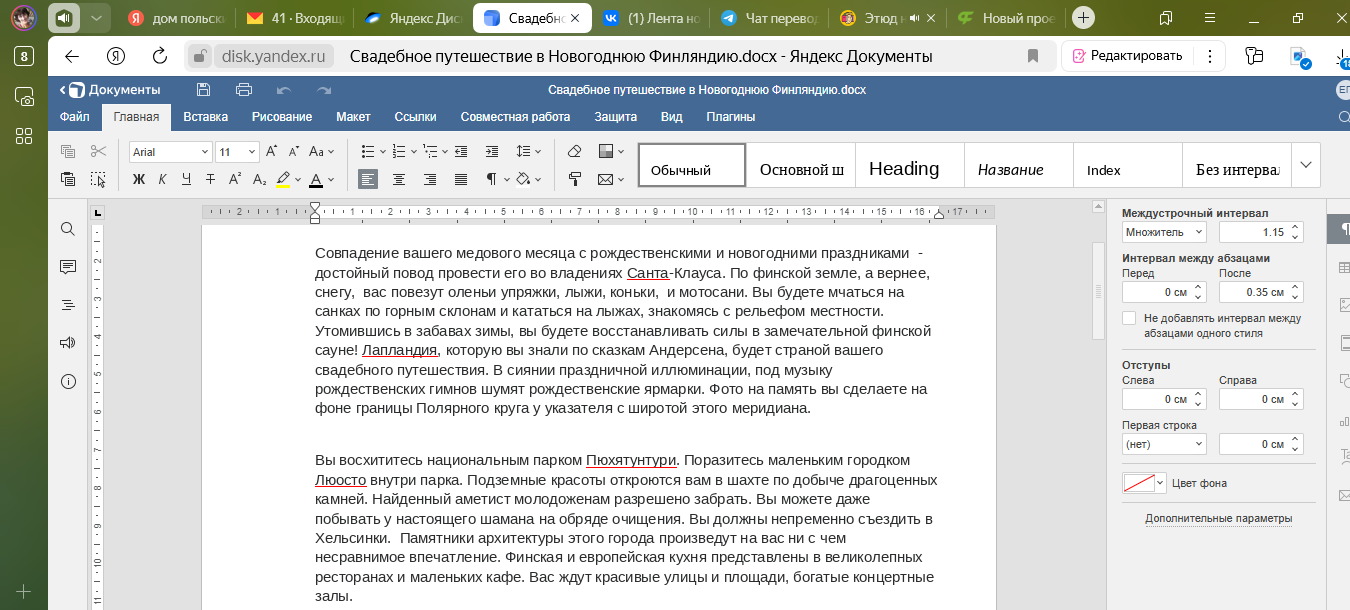Switch to the Совместная работа tab
Screen dimensions: 1350x610
click(515, 117)
